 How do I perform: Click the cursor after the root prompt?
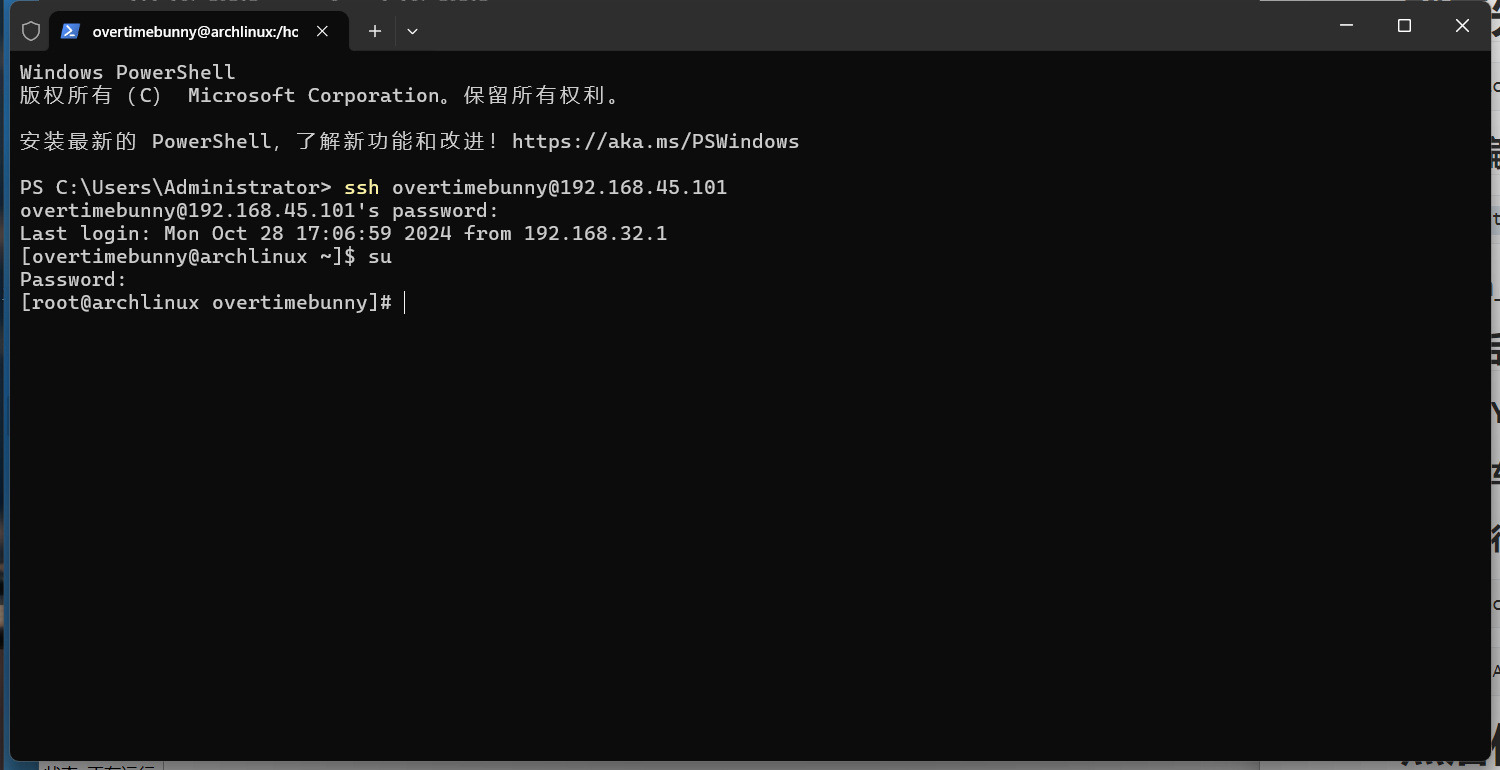(x=405, y=303)
